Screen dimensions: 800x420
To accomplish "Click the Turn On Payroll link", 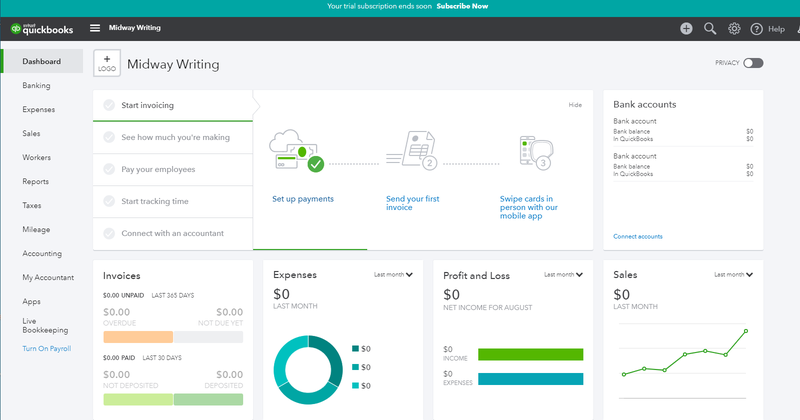I will [46, 349].
